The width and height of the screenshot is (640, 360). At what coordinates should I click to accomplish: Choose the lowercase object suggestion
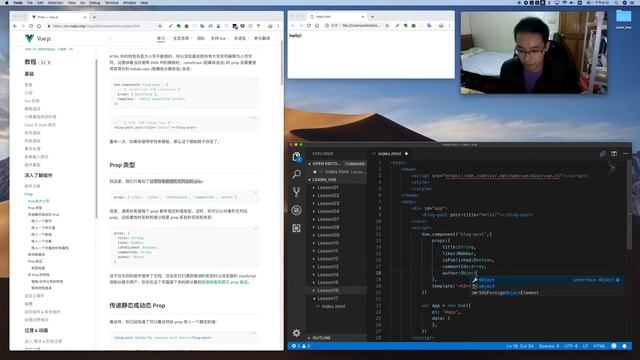547,287
